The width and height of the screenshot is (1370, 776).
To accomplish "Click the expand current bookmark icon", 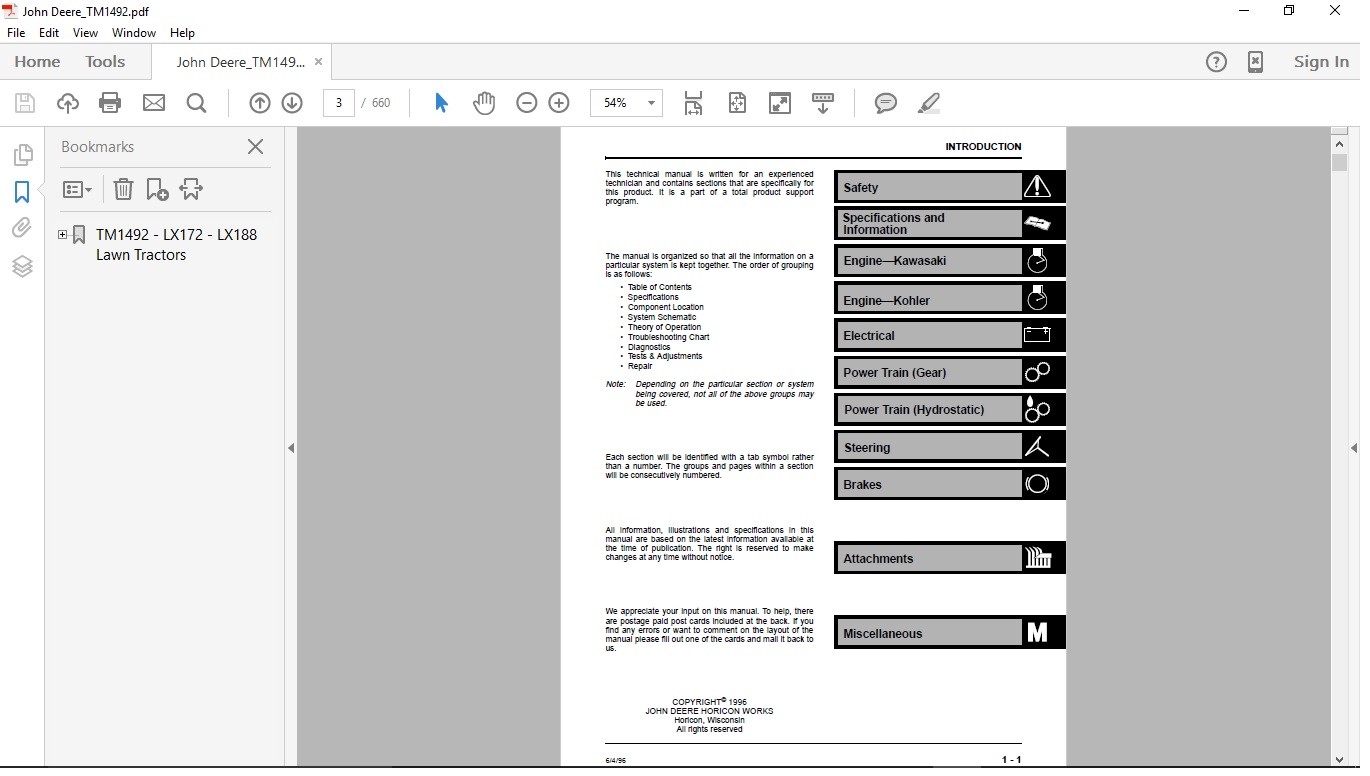I will point(191,189).
